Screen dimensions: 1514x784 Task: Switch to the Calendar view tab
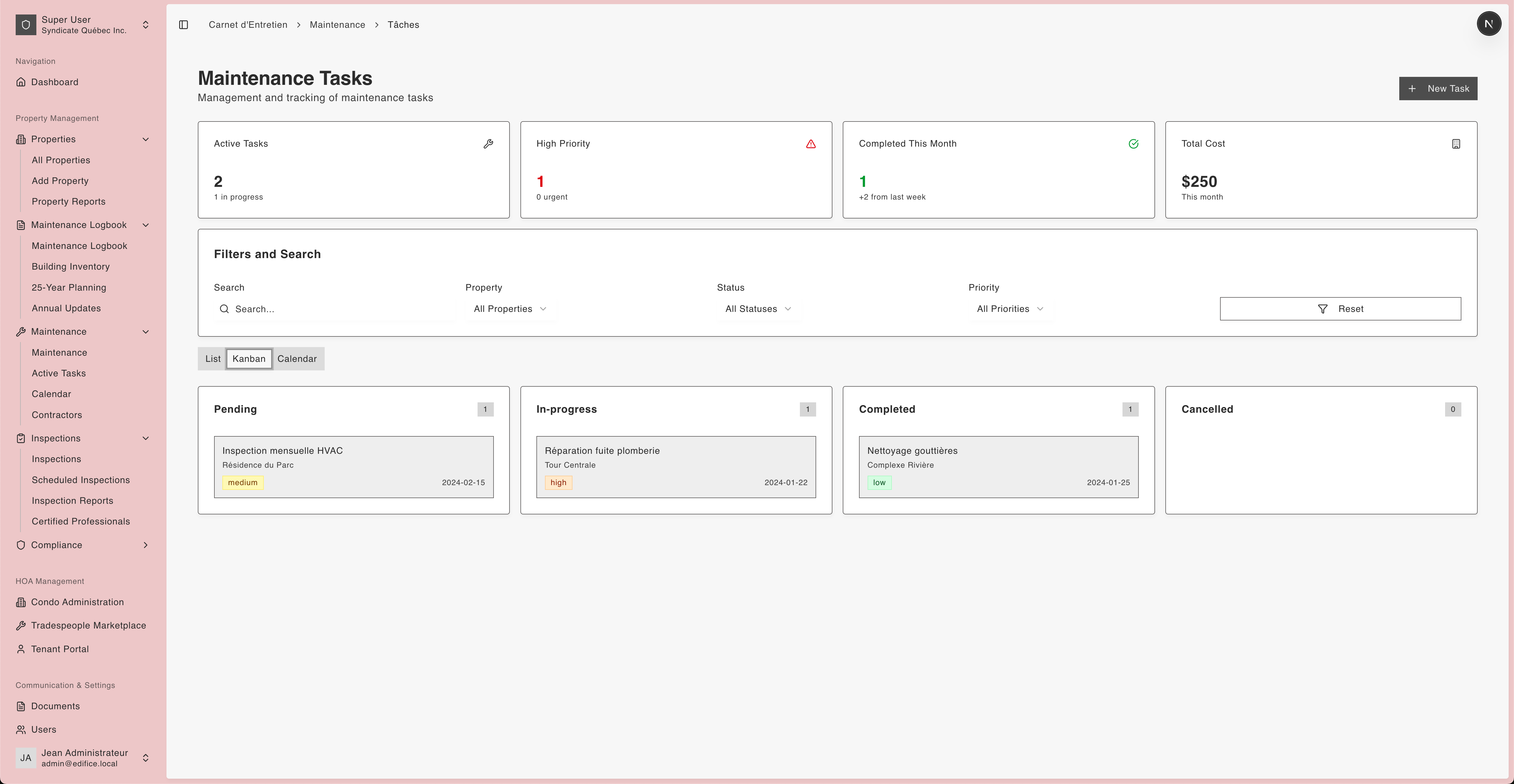tap(297, 359)
